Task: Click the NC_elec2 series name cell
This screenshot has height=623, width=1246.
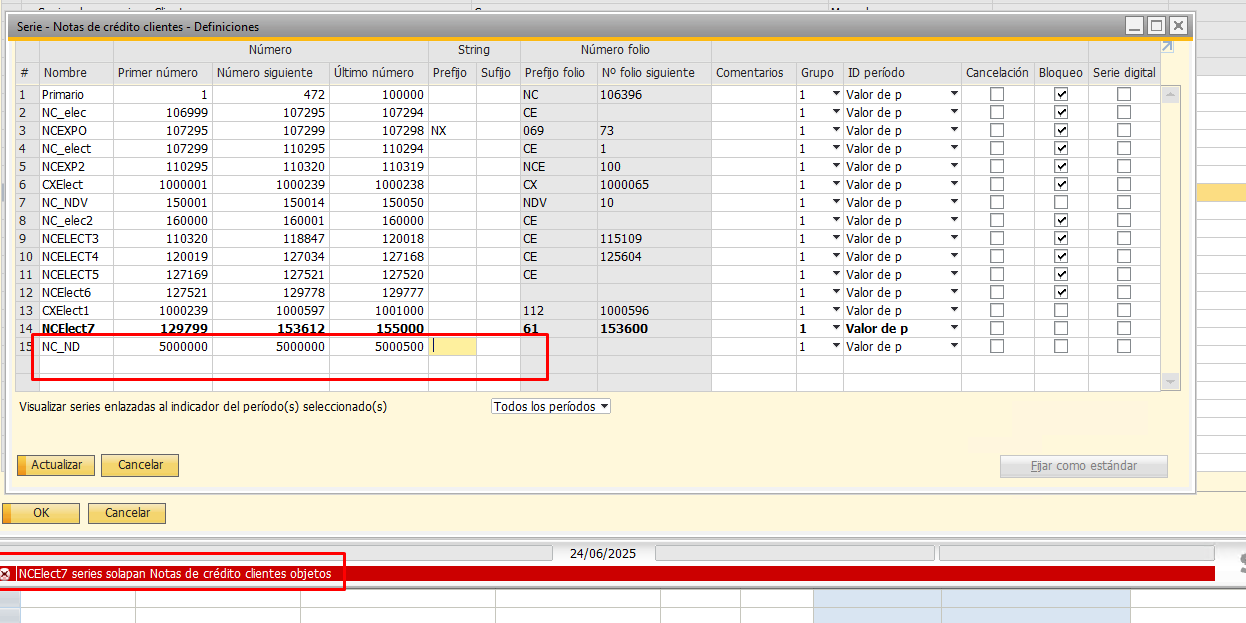Action: (x=76, y=220)
